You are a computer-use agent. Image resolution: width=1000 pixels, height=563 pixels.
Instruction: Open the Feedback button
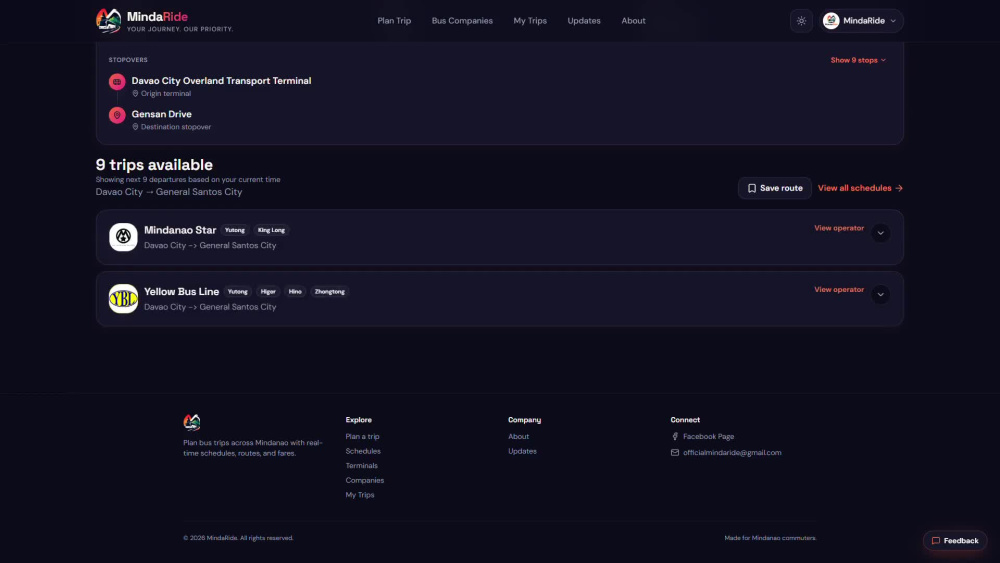955,541
